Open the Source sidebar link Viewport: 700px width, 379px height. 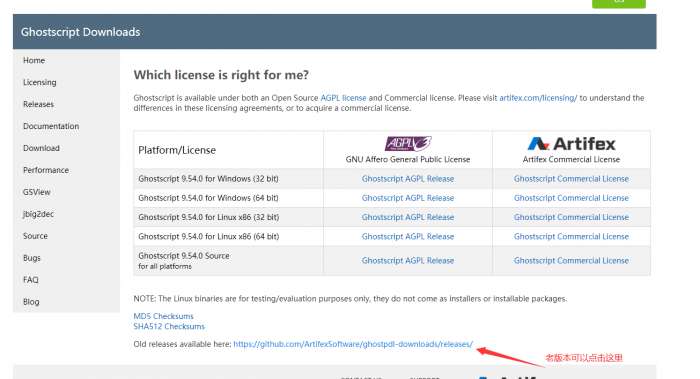(35, 236)
